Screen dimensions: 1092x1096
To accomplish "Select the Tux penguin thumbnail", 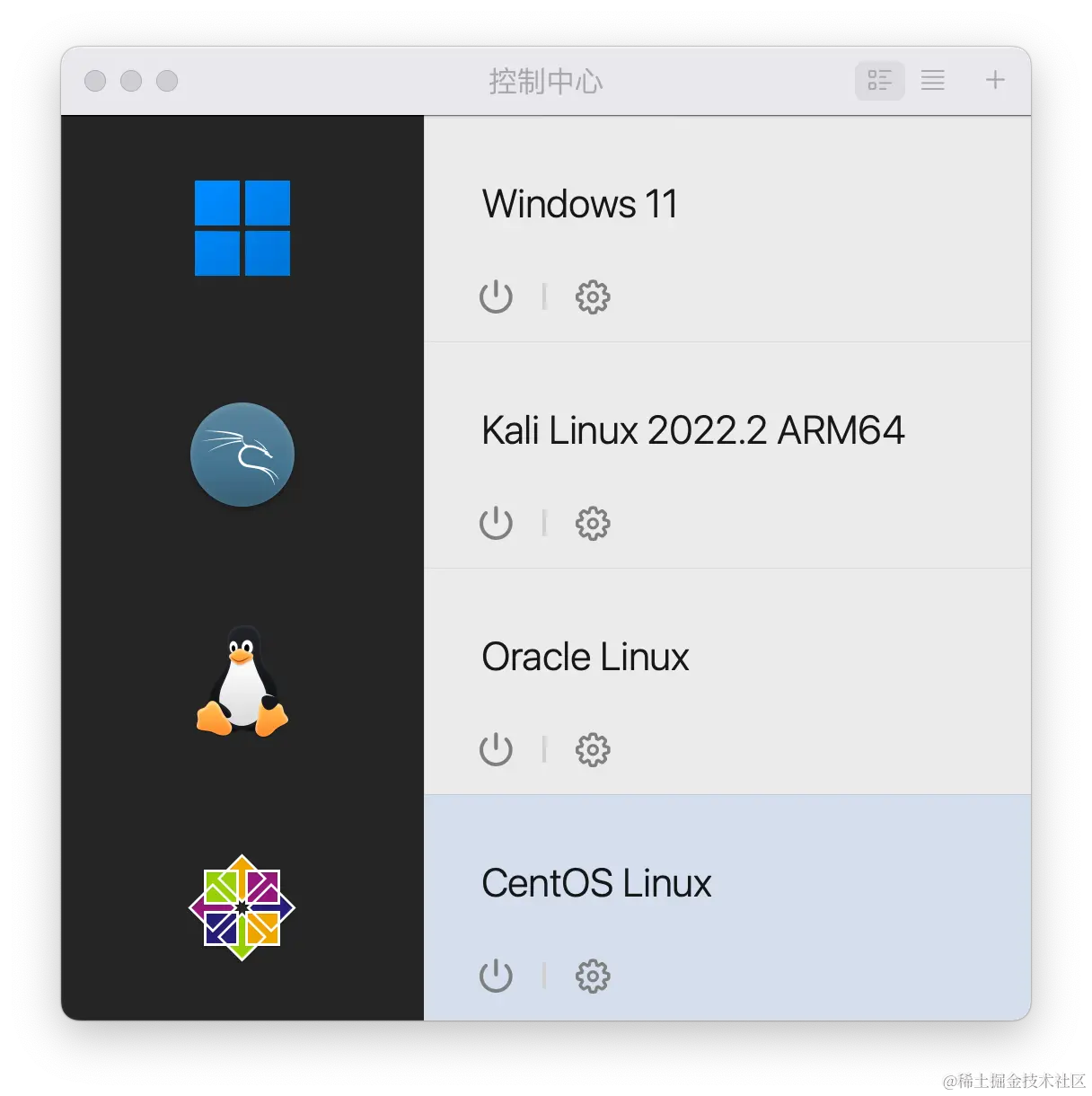I will coord(242,681).
